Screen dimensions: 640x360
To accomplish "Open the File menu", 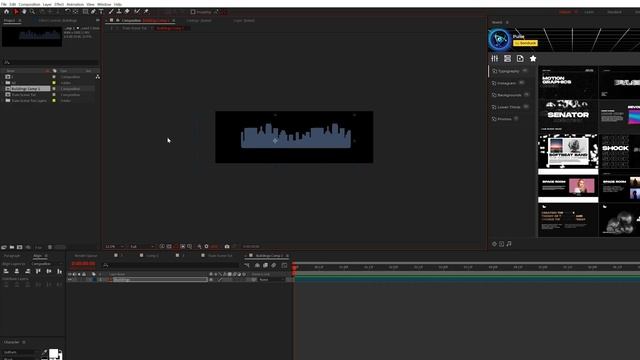I will [4, 4].
